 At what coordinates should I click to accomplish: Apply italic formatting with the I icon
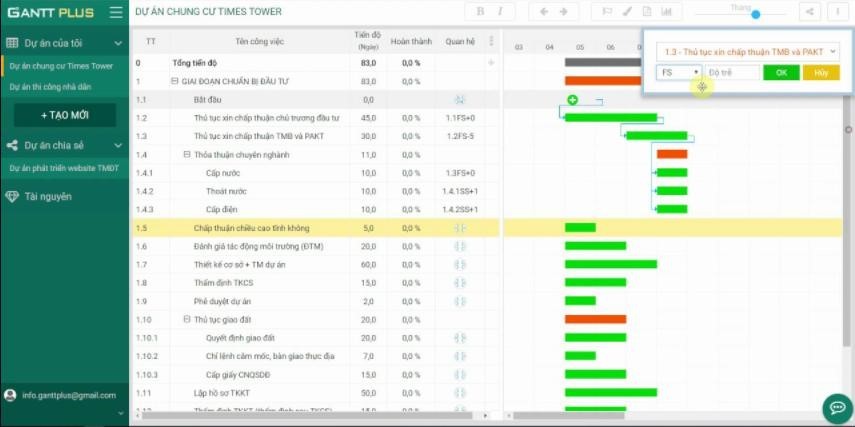tap(500, 11)
